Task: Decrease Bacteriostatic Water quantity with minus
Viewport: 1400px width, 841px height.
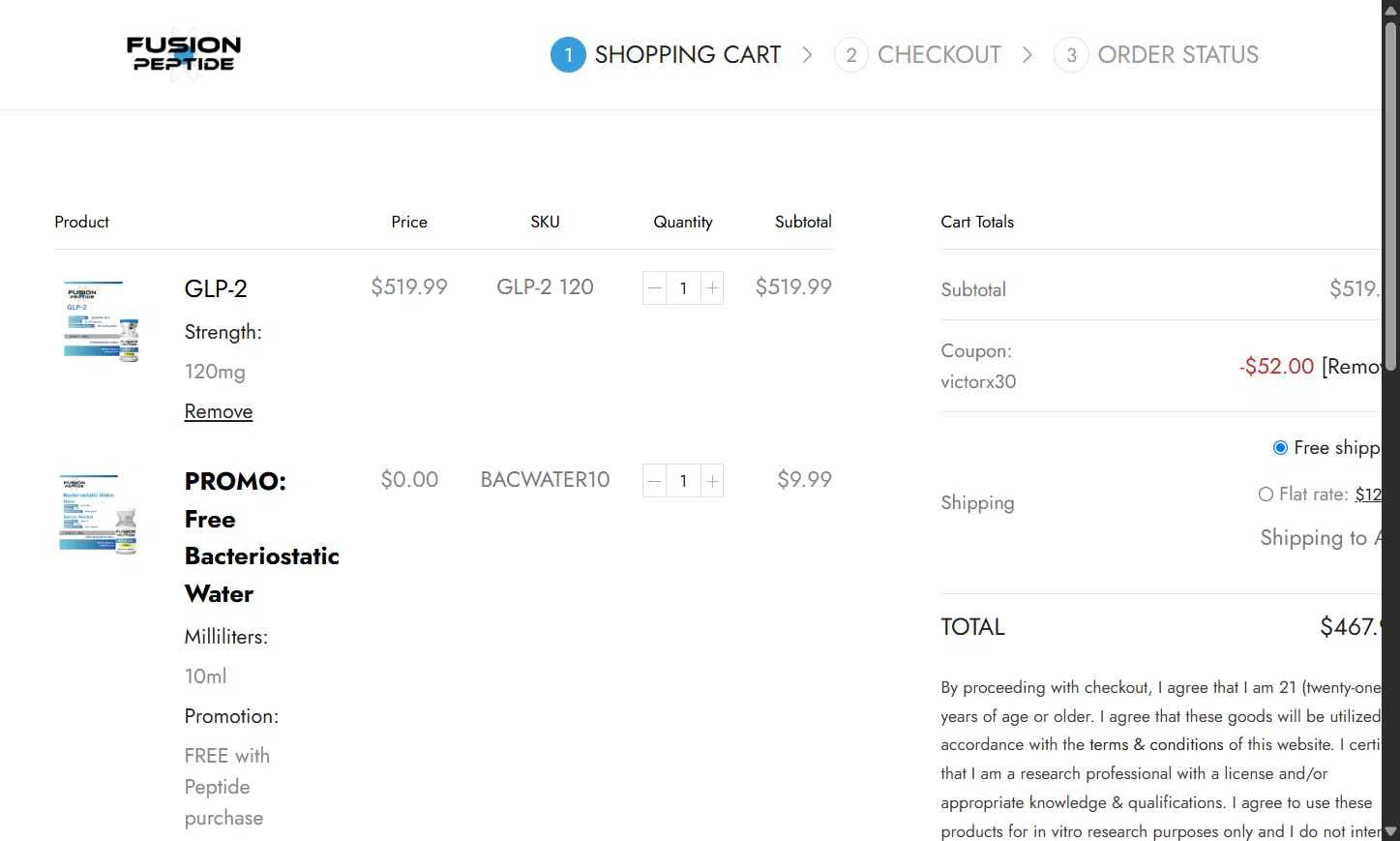Action: click(x=654, y=481)
